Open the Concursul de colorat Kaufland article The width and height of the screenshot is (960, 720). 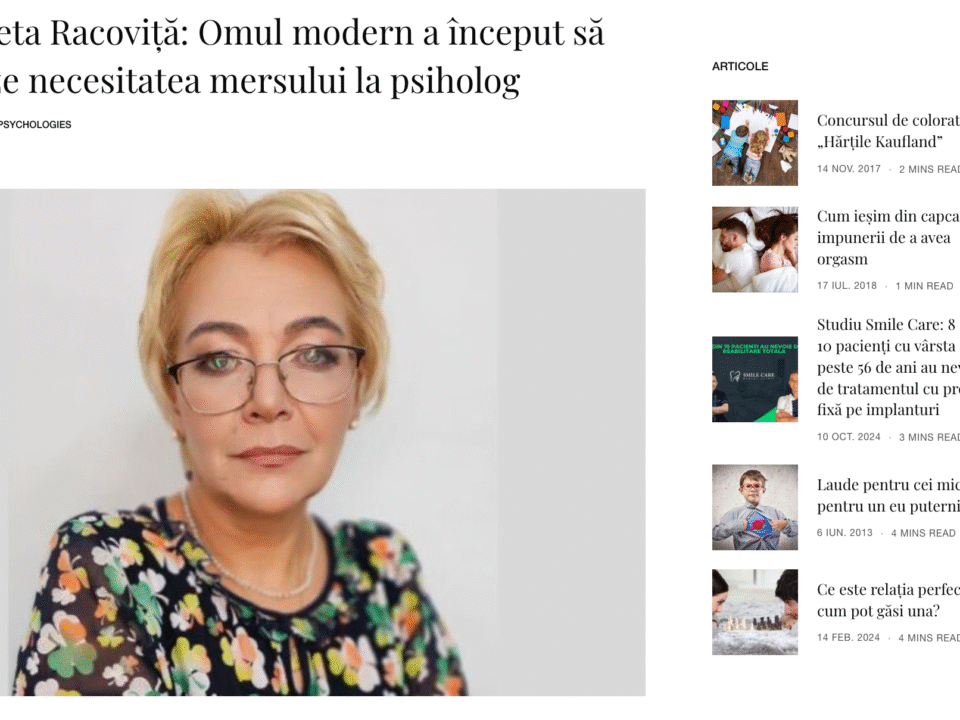pyautogui.click(x=888, y=131)
